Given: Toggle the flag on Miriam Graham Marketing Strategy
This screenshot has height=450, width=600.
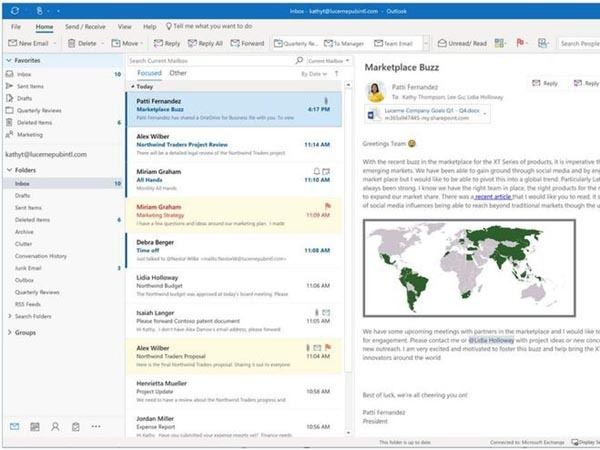Looking at the screenshot, I should coord(328,206).
